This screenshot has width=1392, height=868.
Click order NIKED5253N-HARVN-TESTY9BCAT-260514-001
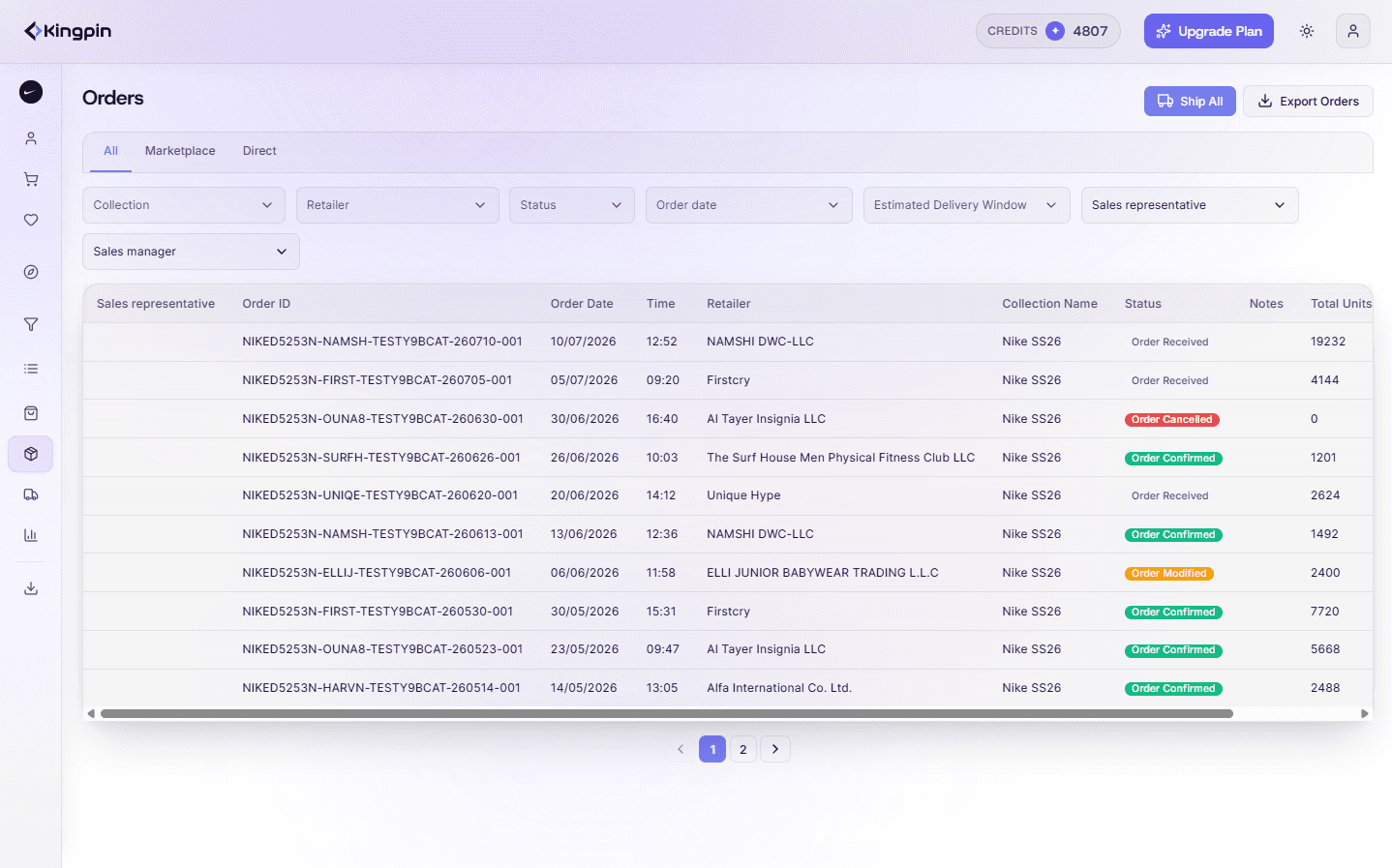381,688
